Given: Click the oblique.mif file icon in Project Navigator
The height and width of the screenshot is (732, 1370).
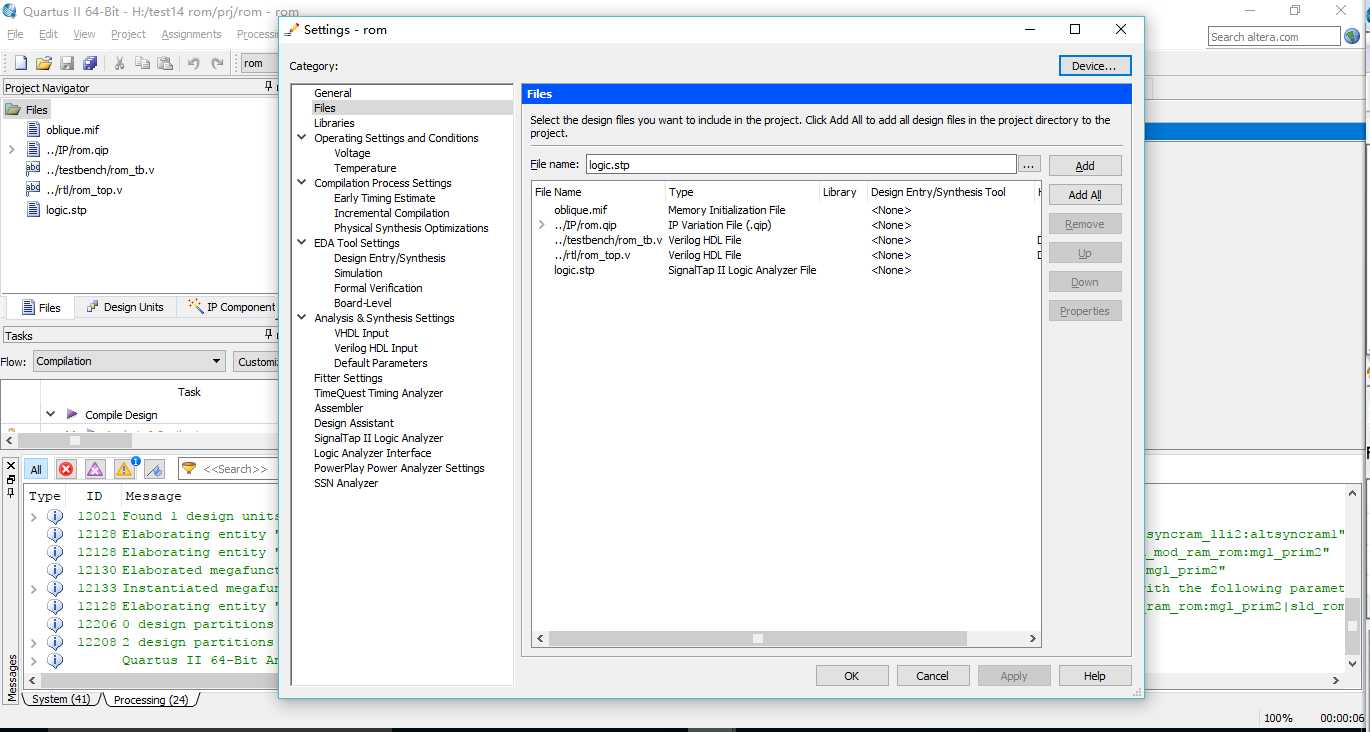Looking at the screenshot, I should (x=34, y=130).
